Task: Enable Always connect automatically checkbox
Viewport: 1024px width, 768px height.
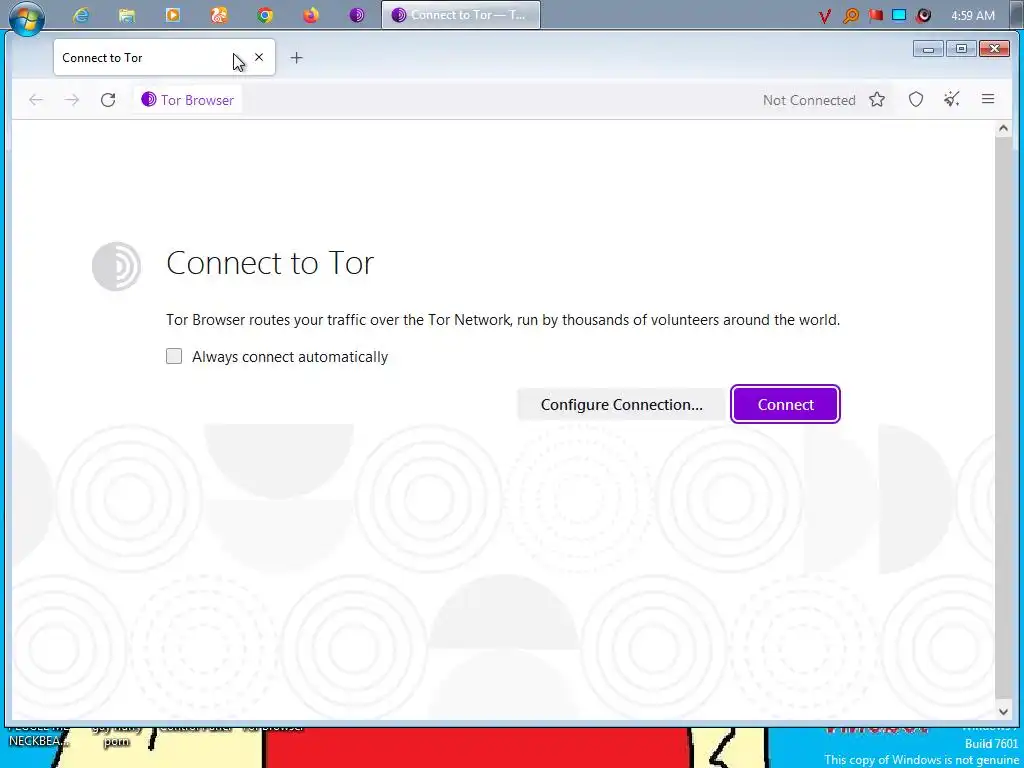Action: coord(174,356)
